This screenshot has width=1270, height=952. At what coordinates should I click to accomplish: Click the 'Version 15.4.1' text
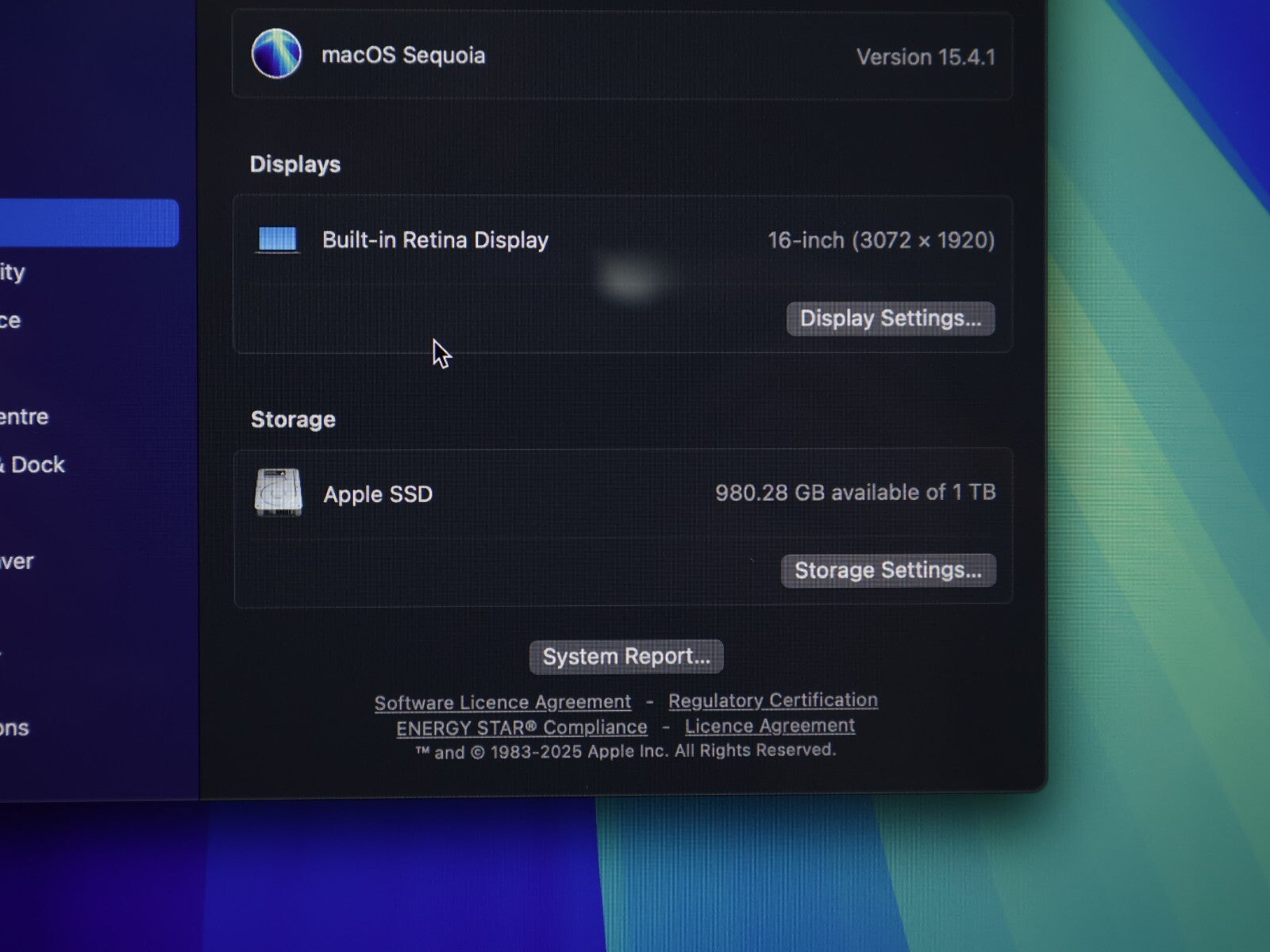[926, 57]
